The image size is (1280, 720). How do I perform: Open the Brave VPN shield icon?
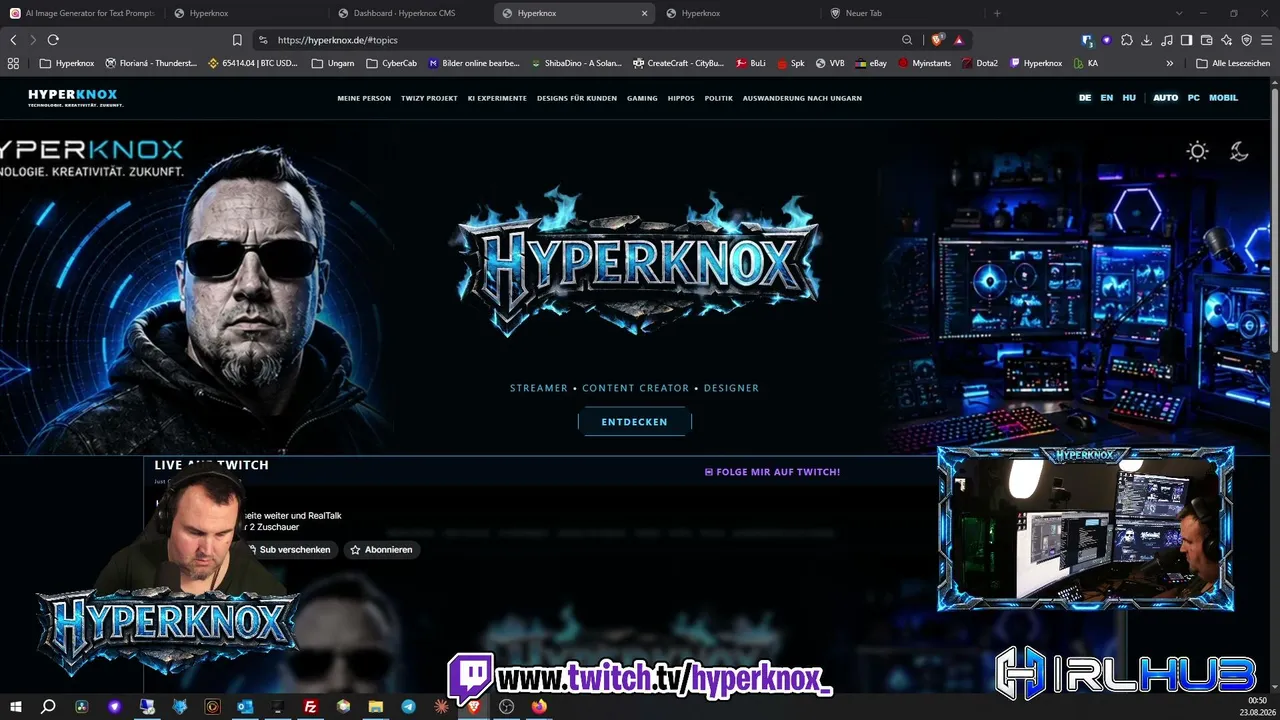click(1246, 40)
